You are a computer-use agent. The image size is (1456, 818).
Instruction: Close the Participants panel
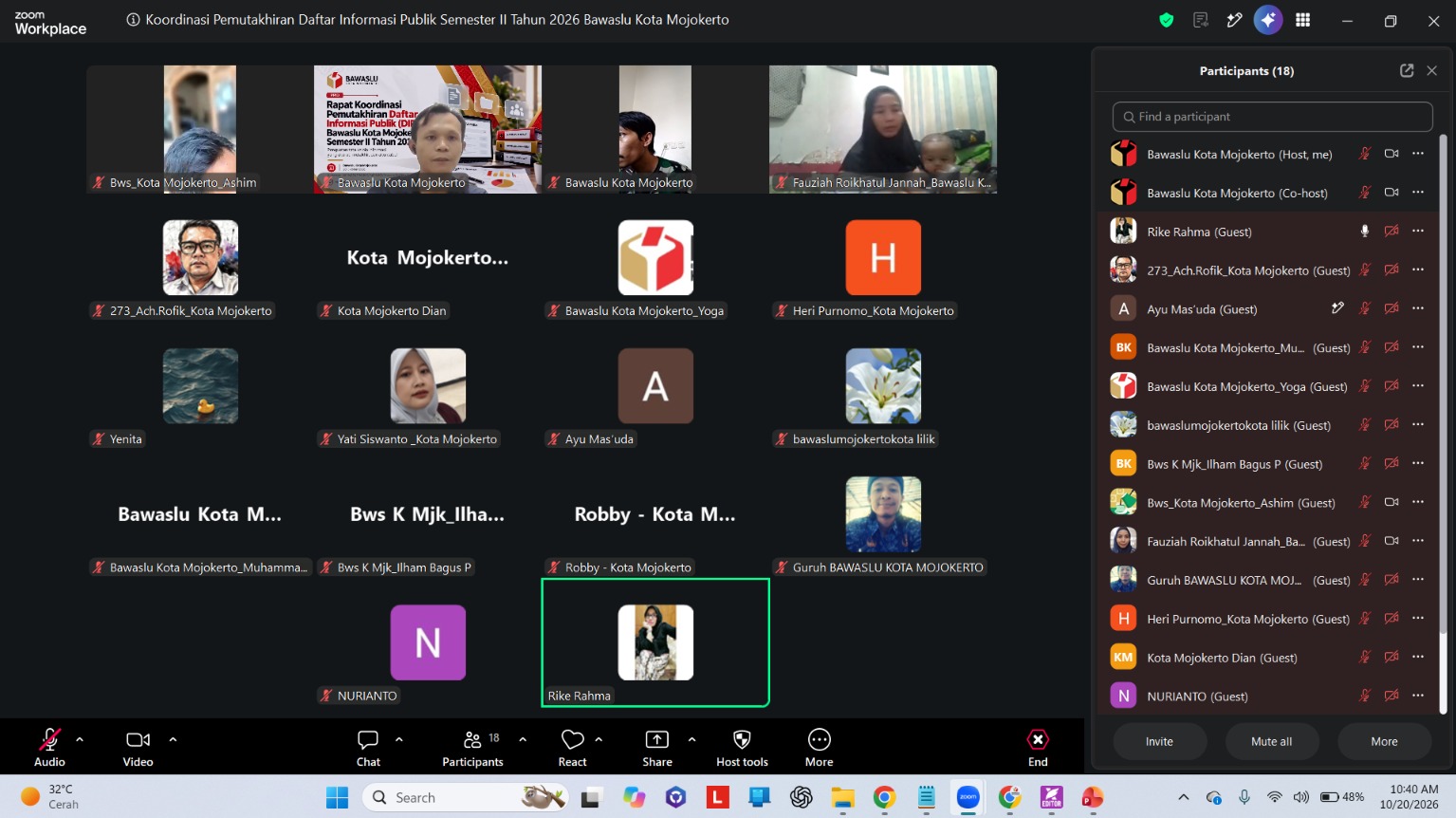[1432, 70]
